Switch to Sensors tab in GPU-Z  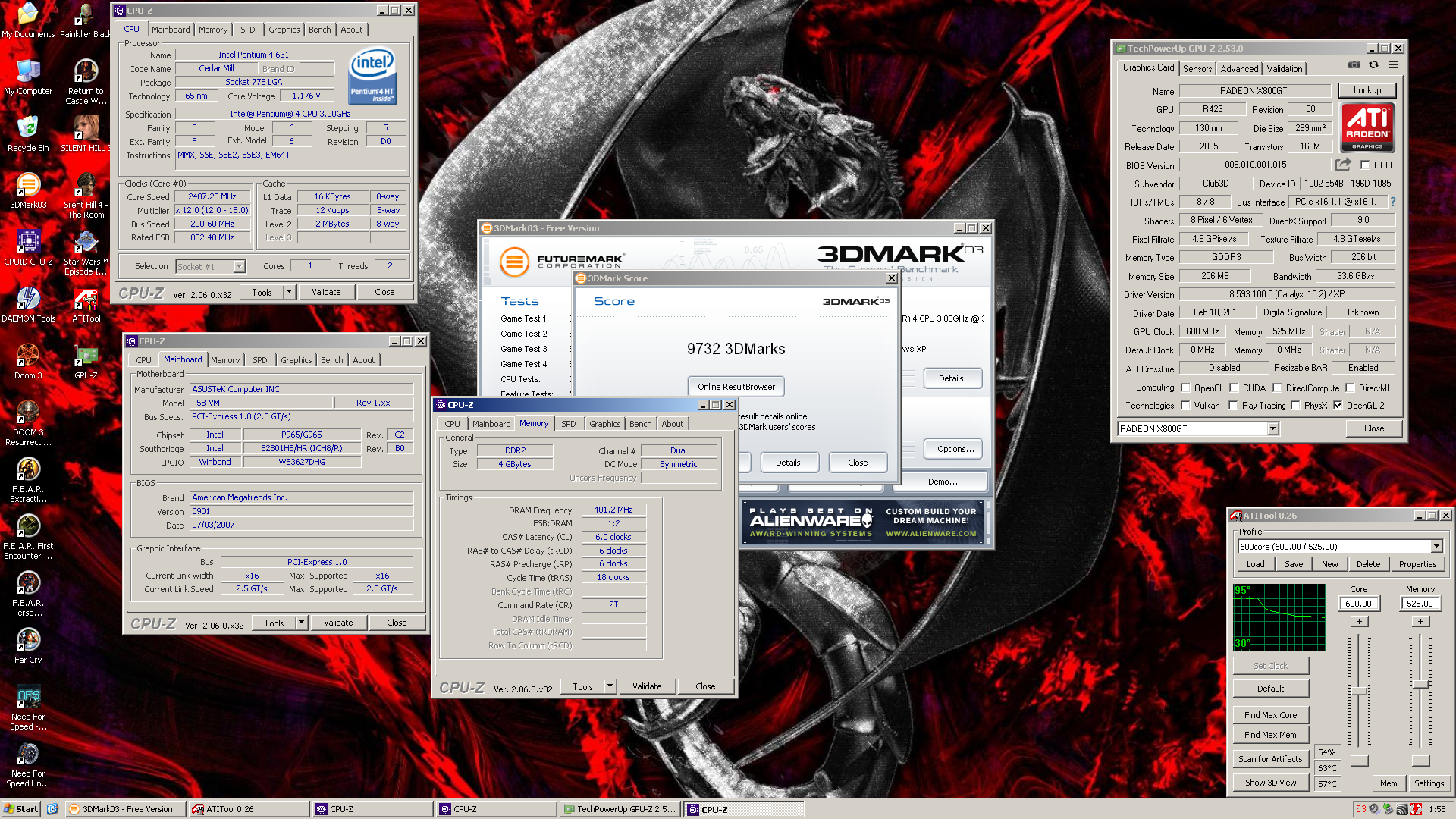pos(1197,69)
